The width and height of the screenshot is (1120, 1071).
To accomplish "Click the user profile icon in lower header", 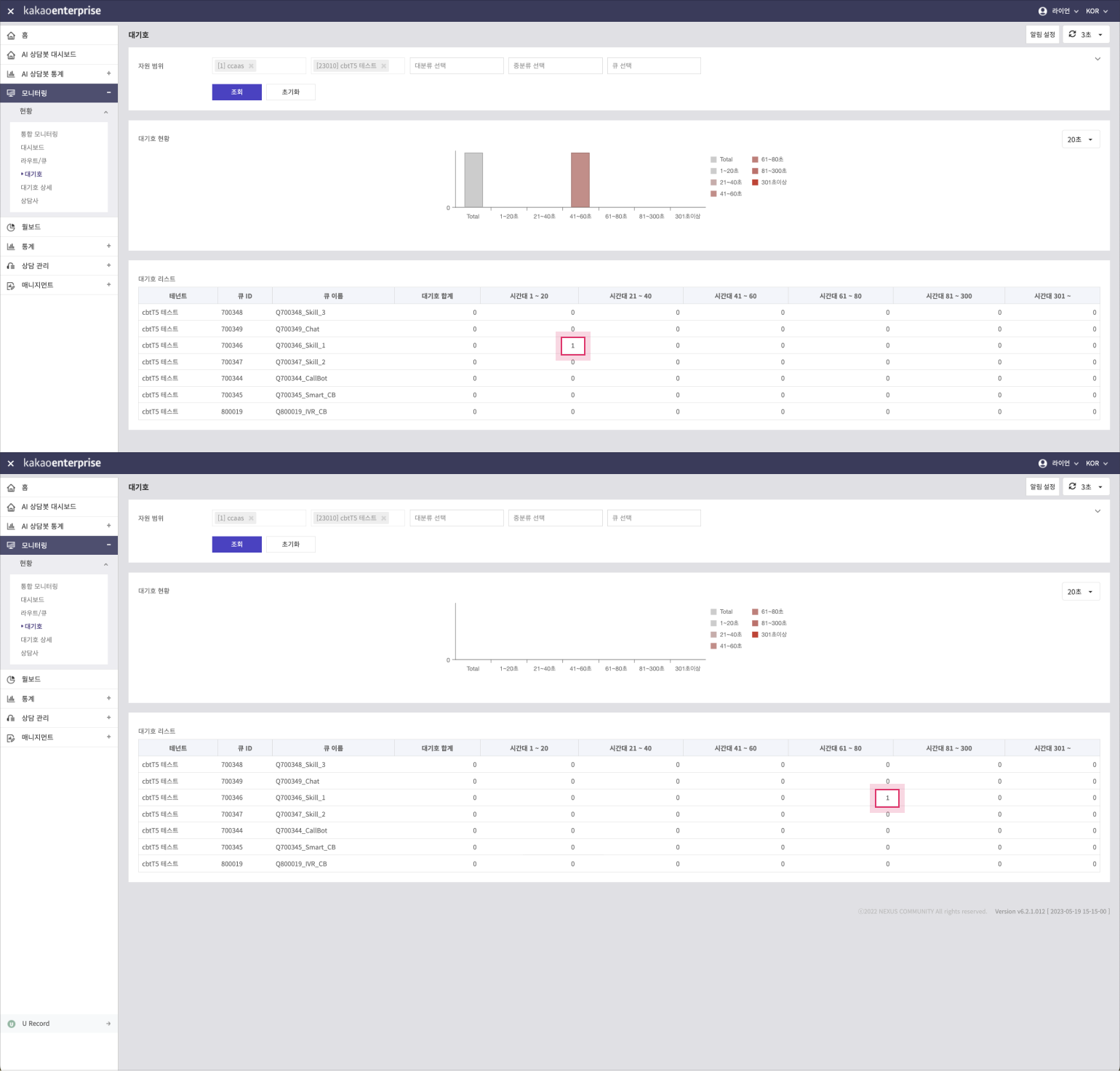I will [x=1042, y=463].
